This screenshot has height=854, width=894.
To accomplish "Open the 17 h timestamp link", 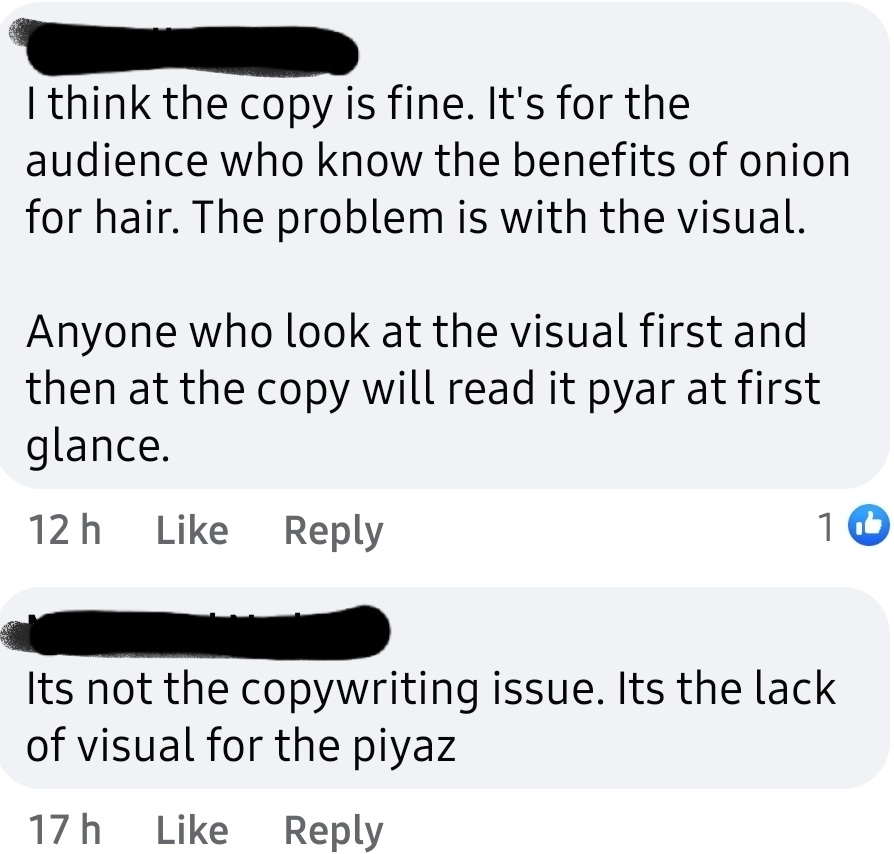I will click(64, 830).
